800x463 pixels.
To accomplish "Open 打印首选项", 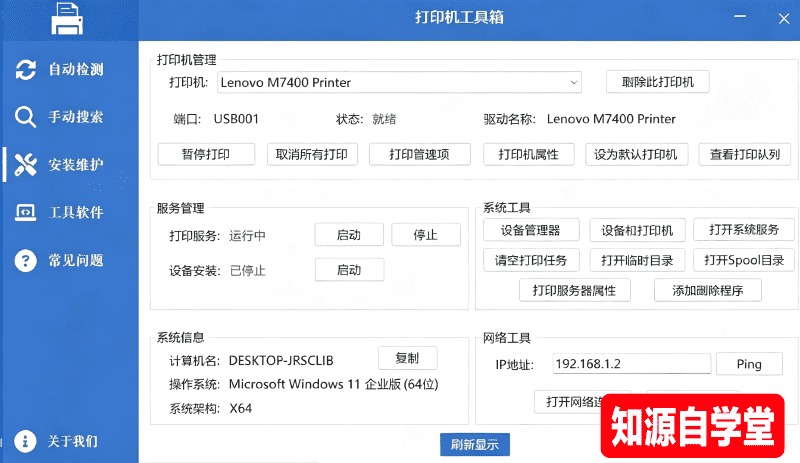I will (x=419, y=154).
